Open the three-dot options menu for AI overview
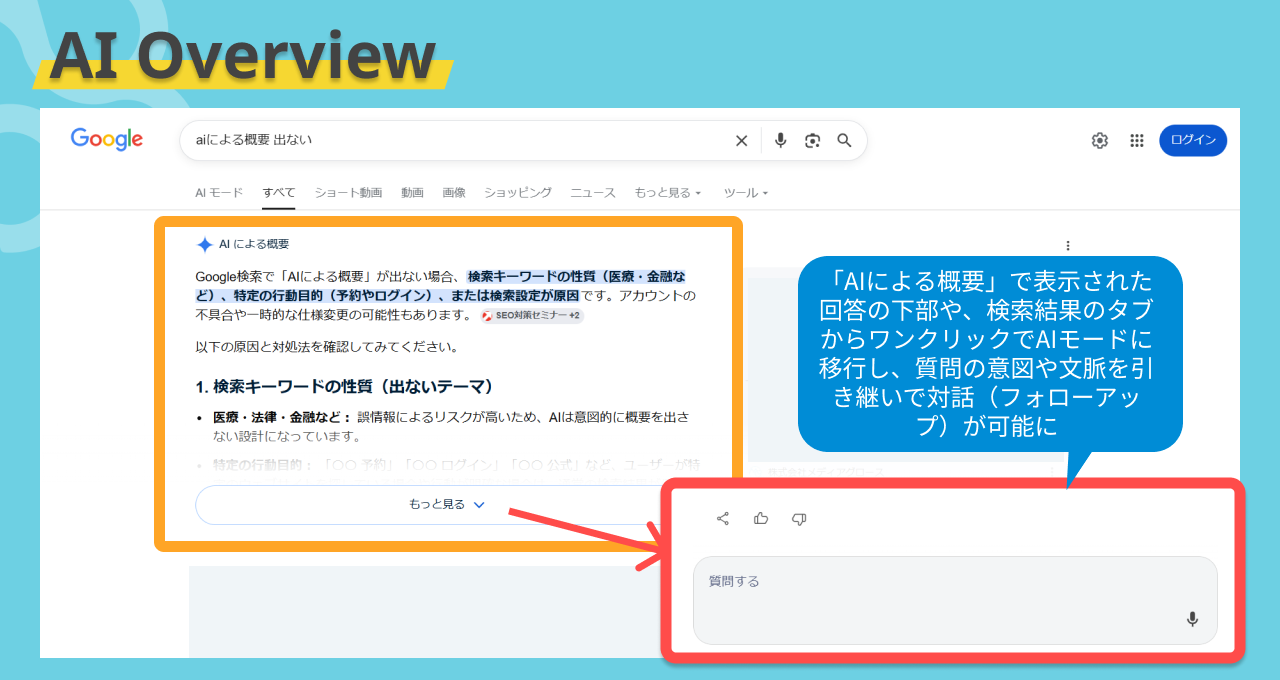The image size is (1280, 680). coord(1068,245)
